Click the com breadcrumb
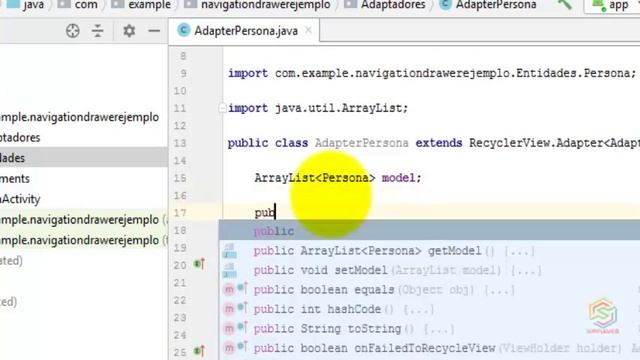 (78, 5)
